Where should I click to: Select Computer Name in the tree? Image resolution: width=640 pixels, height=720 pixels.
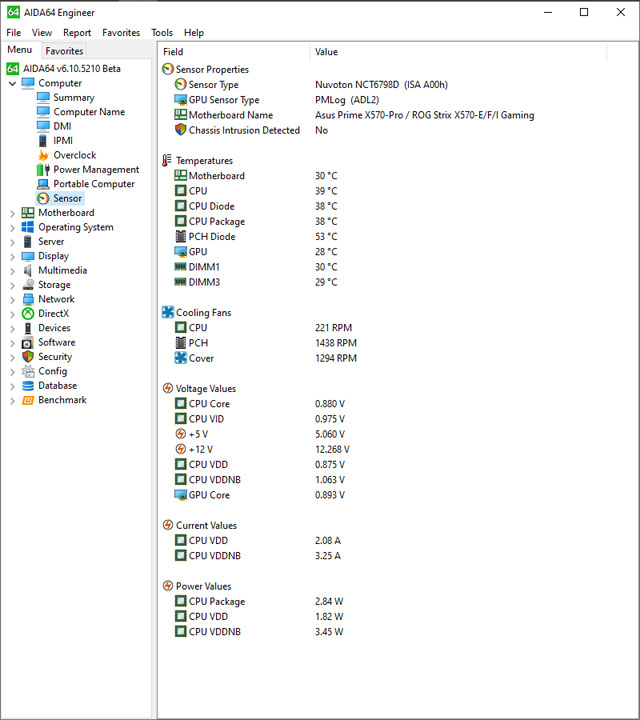(89, 112)
